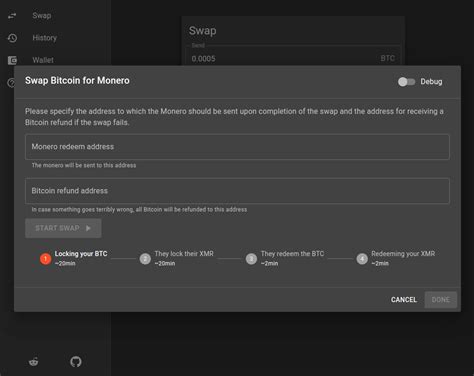
Task: Click the START SWAP button
Action: pos(63,228)
